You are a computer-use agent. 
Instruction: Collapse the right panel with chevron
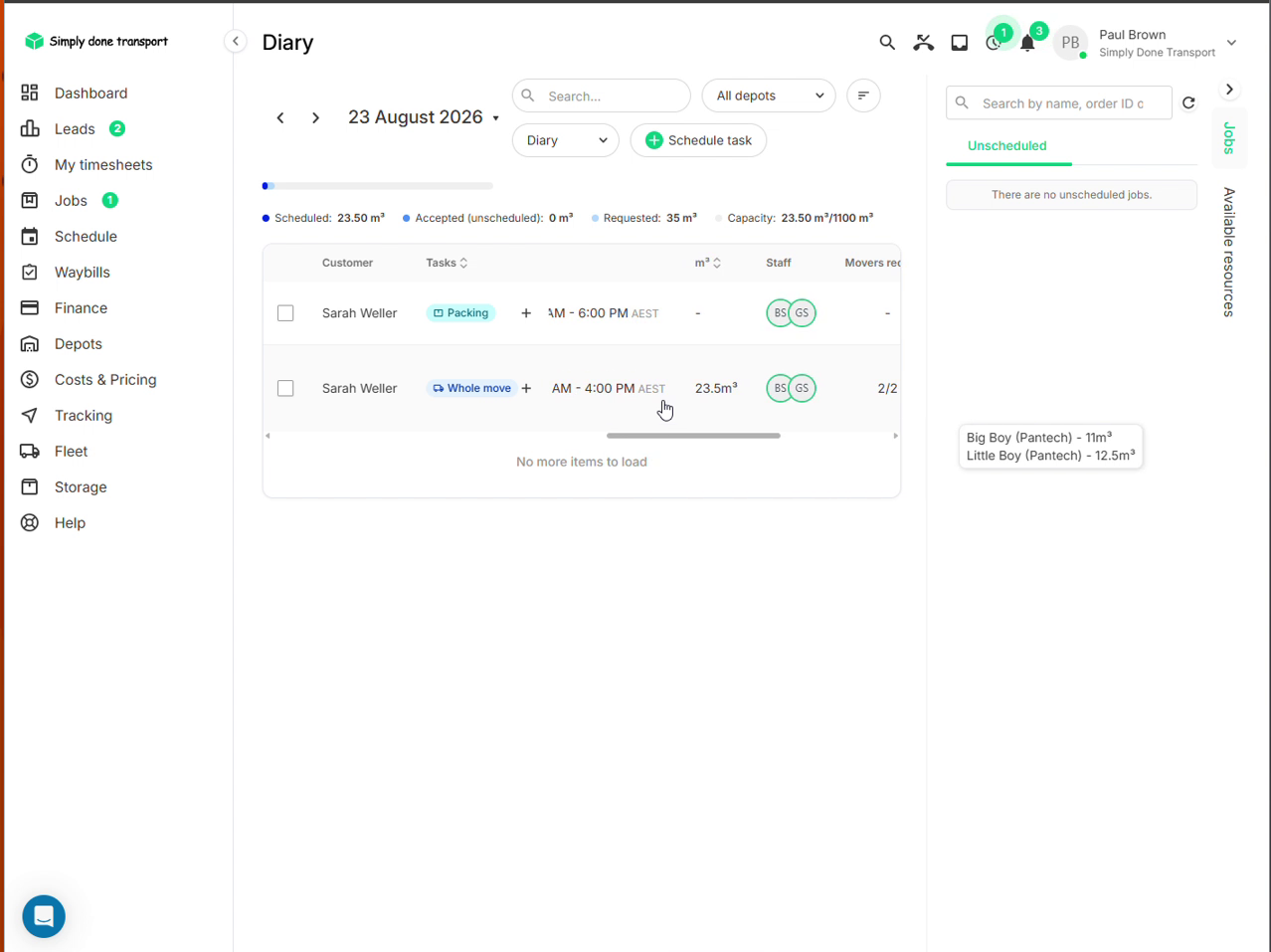point(1229,90)
